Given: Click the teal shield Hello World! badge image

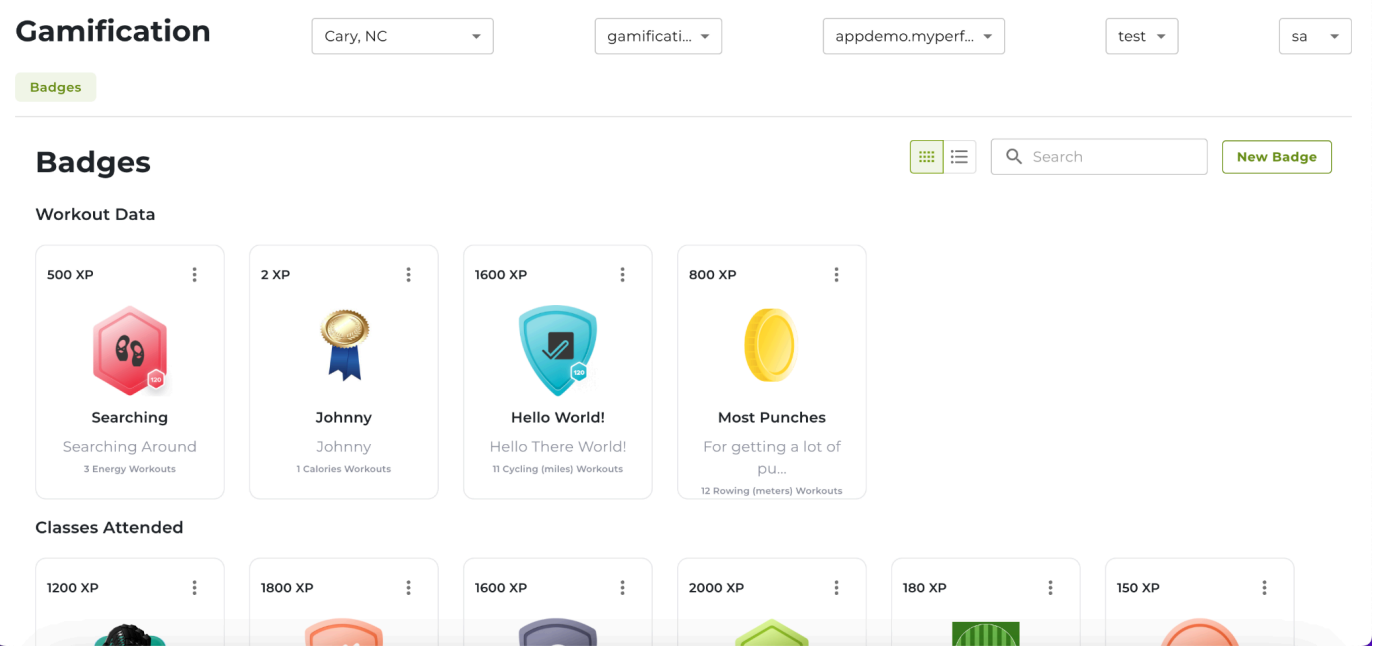Looking at the screenshot, I should 558,350.
